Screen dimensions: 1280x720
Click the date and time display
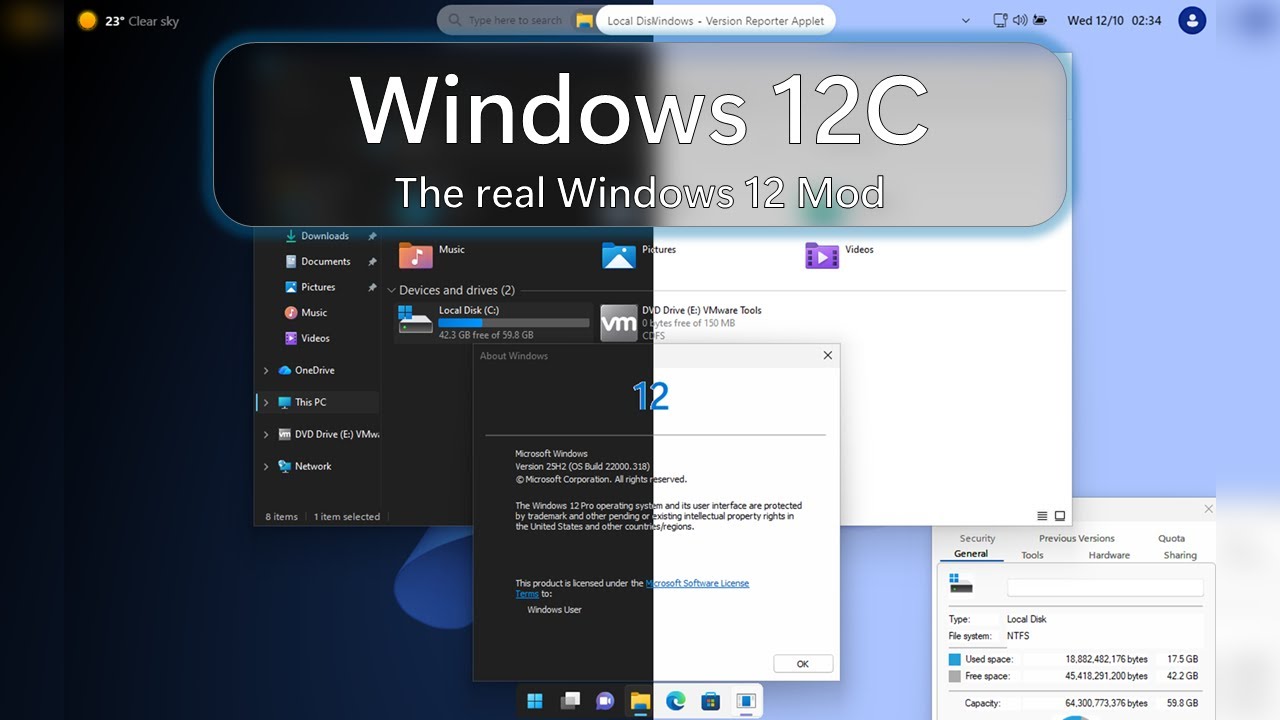tap(1114, 20)
